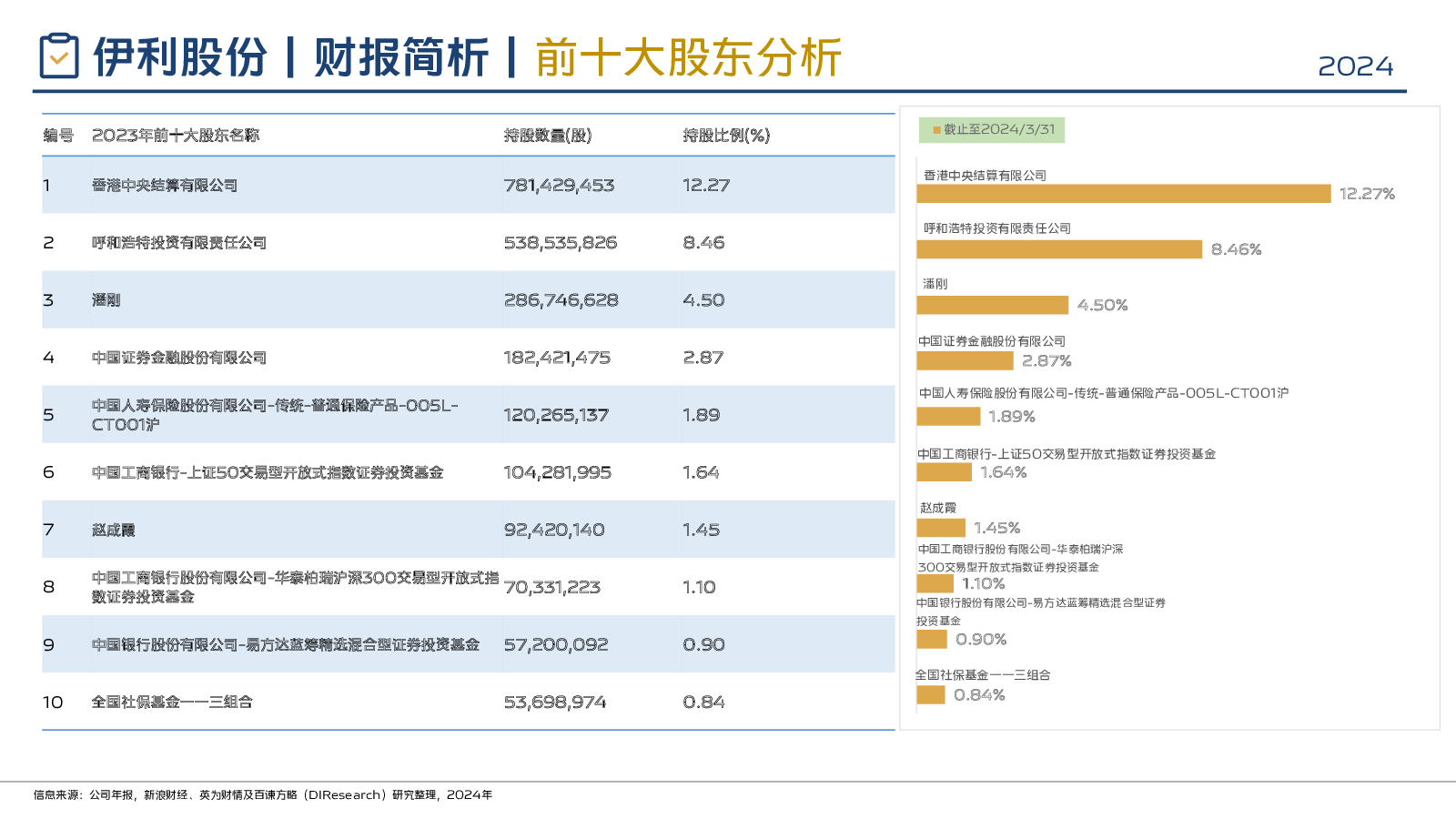Select the 赵成霞 name in table
The width and height of the screenshot is (1456, 819).
pos(114,531)
